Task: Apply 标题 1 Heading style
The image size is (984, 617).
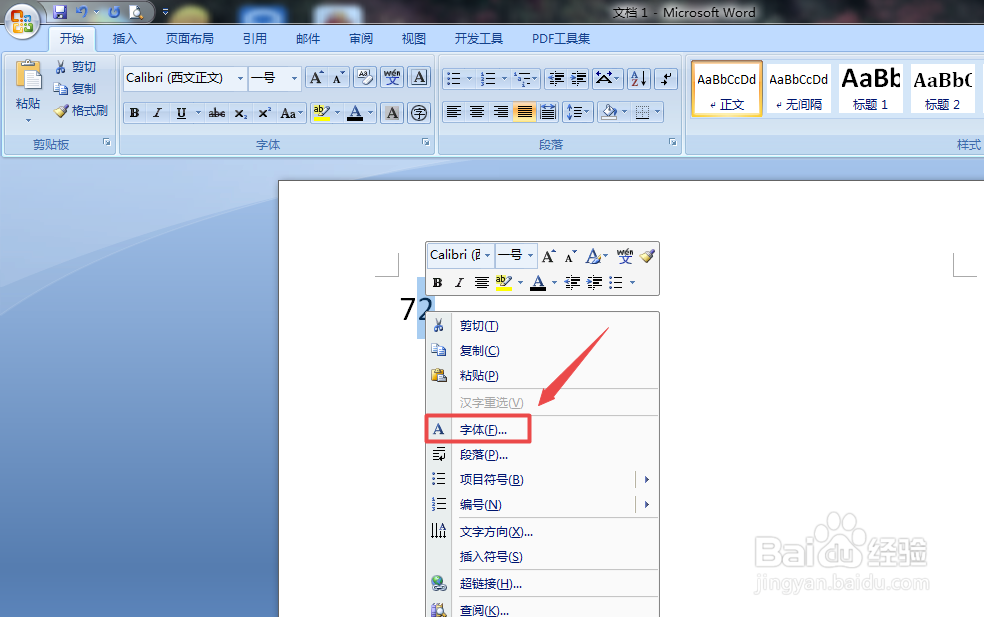Action: point(870,89)
